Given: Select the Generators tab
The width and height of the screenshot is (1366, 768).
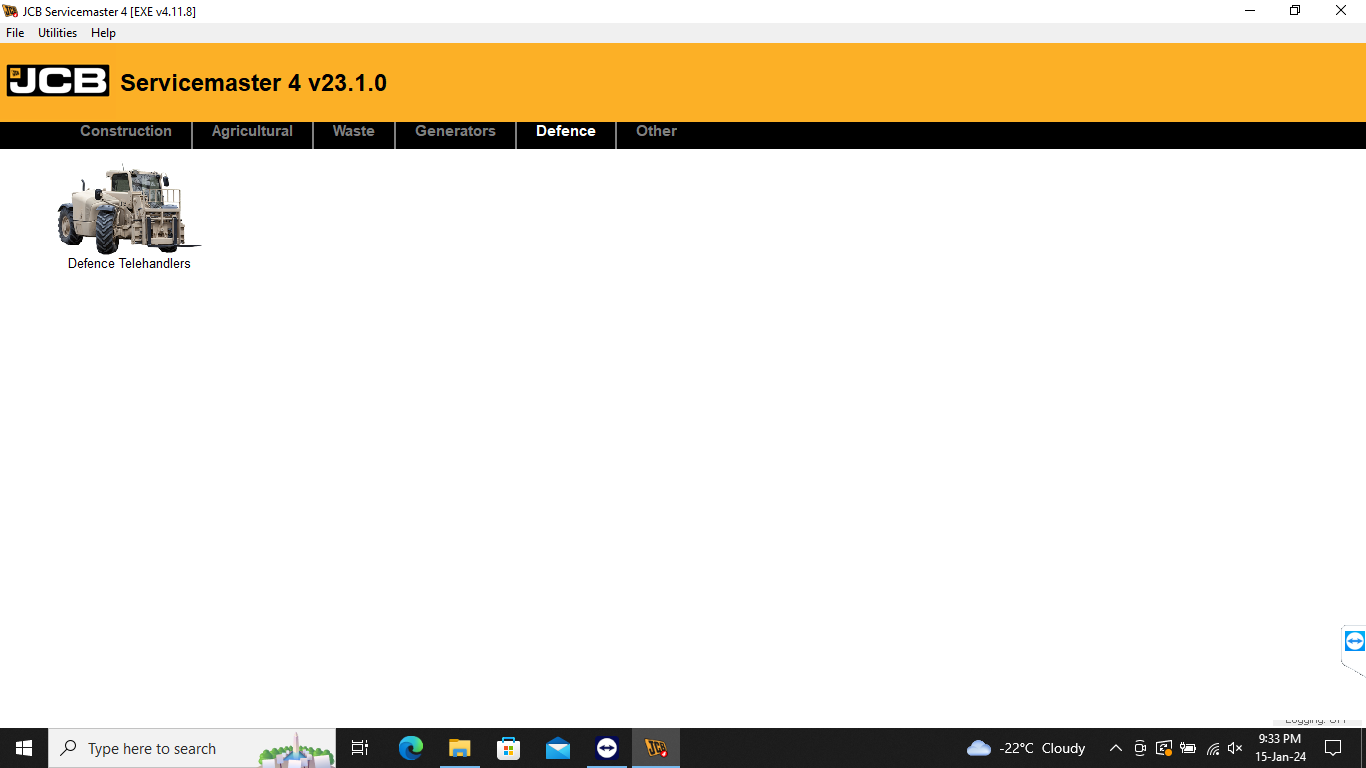Looking at the screenshot, I should 455,131.
